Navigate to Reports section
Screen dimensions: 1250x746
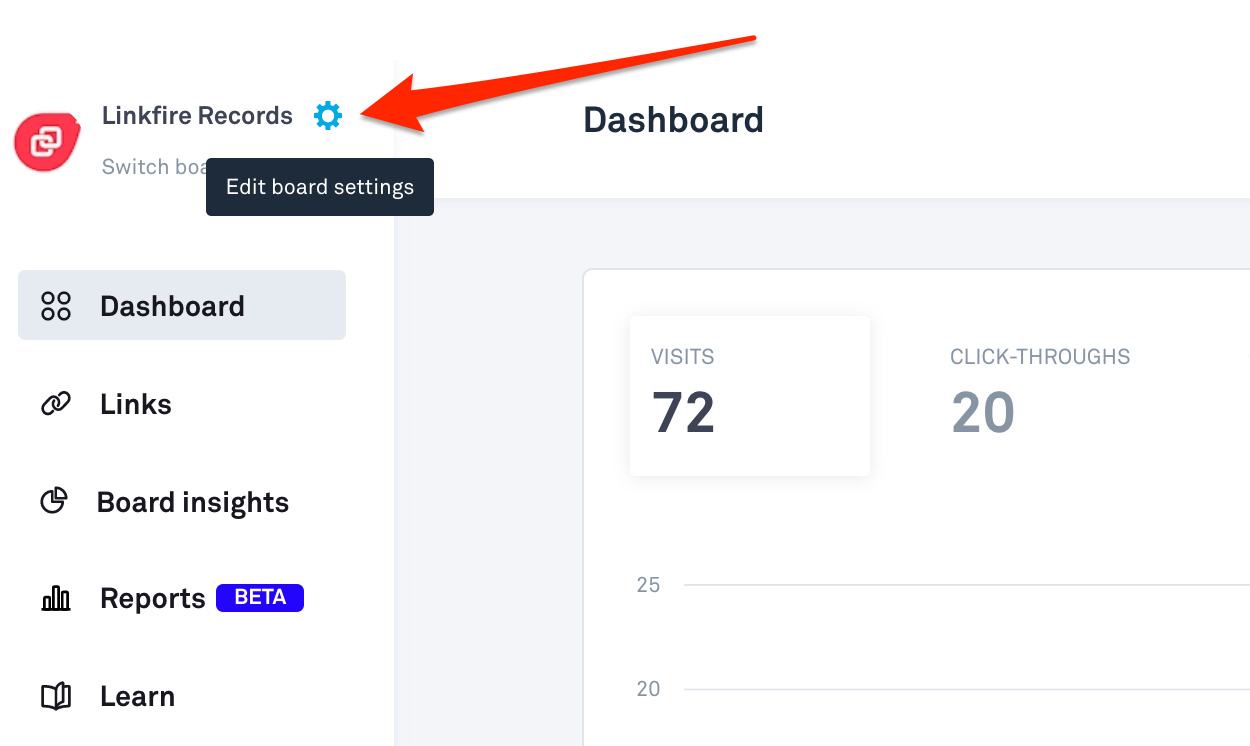(153, 599)
